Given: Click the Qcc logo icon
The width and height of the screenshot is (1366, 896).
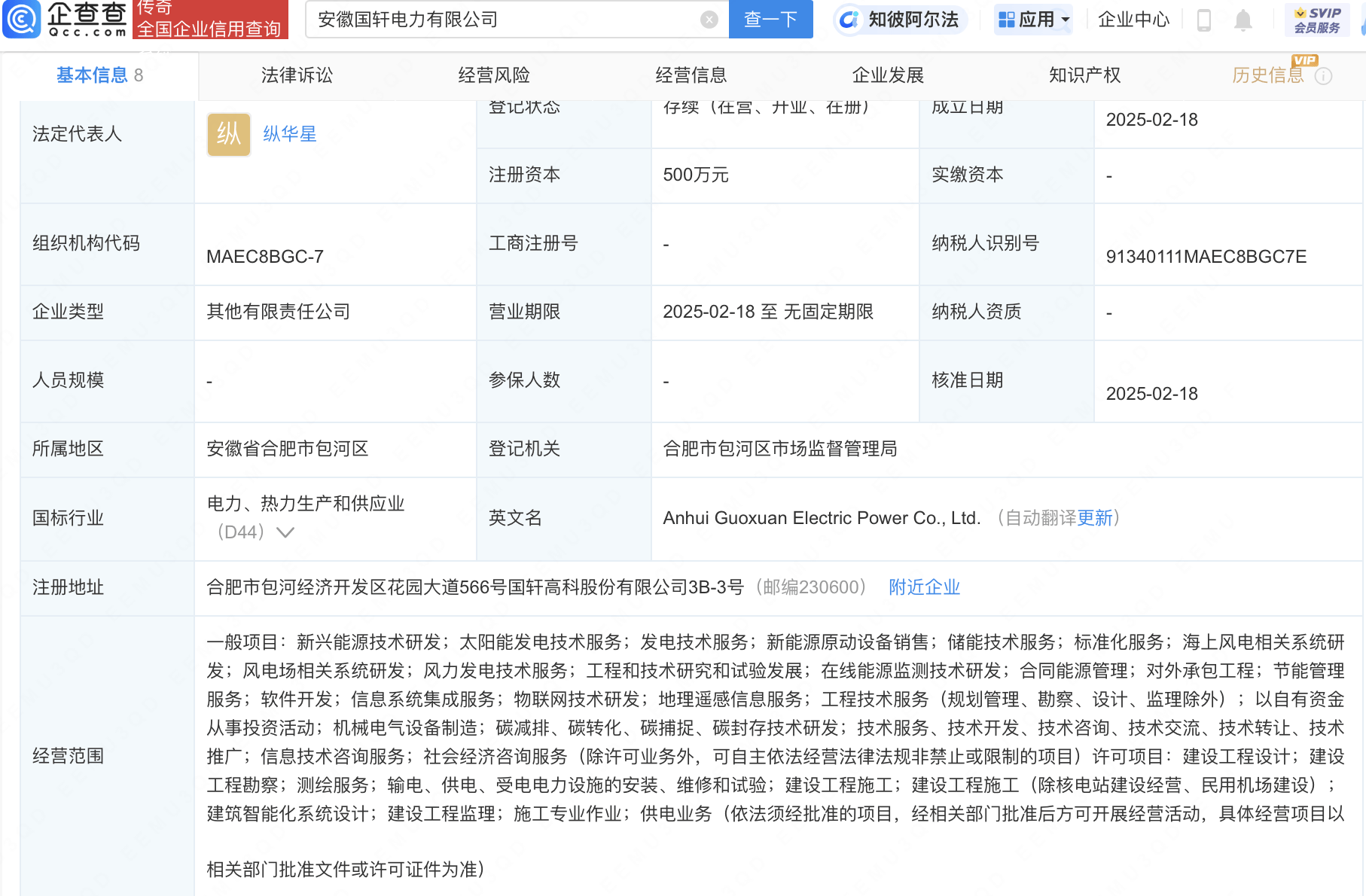Looking at the screenshot, I should [22, 19].
